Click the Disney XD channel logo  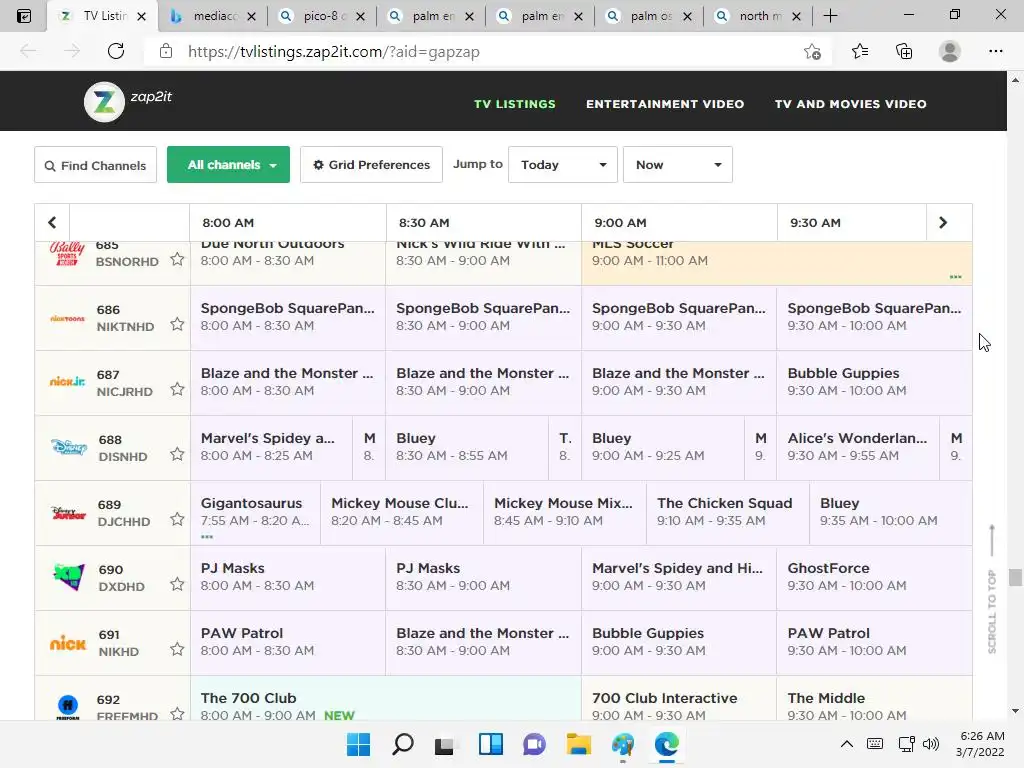tap(69, 577)
